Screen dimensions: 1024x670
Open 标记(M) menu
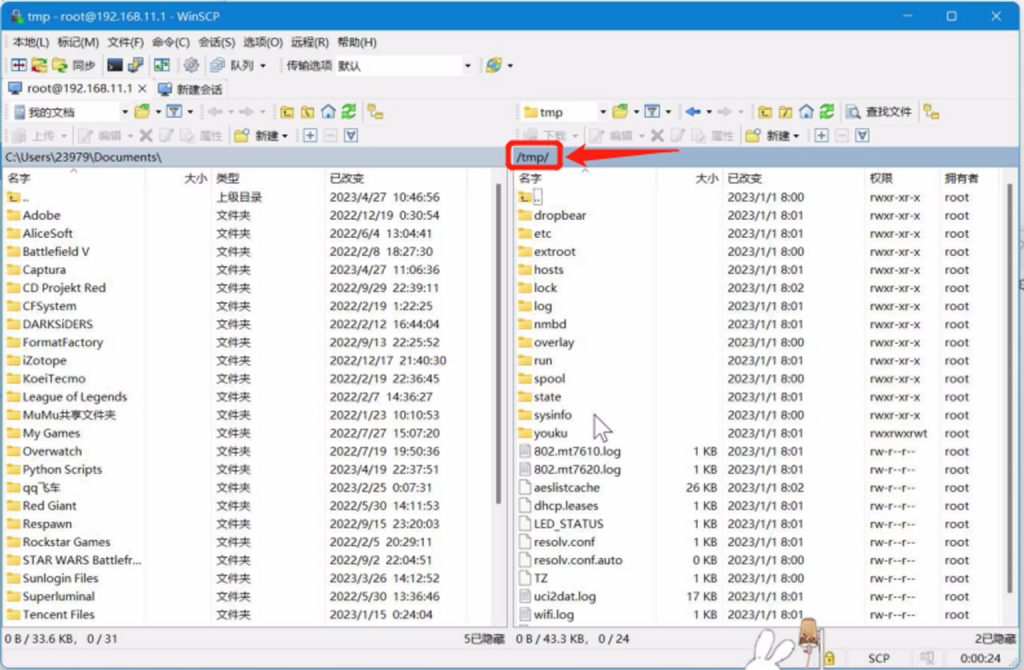(78, 42)
